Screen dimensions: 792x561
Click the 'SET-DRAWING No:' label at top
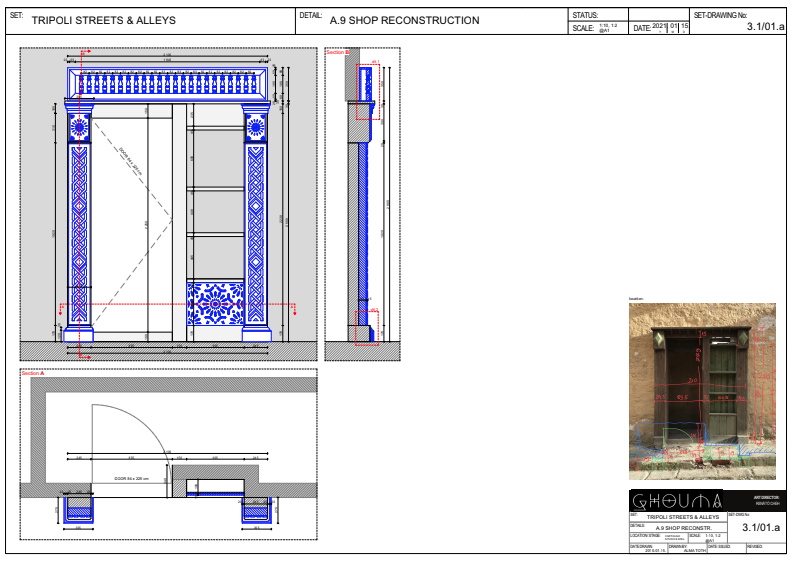[x=720, y=15]
